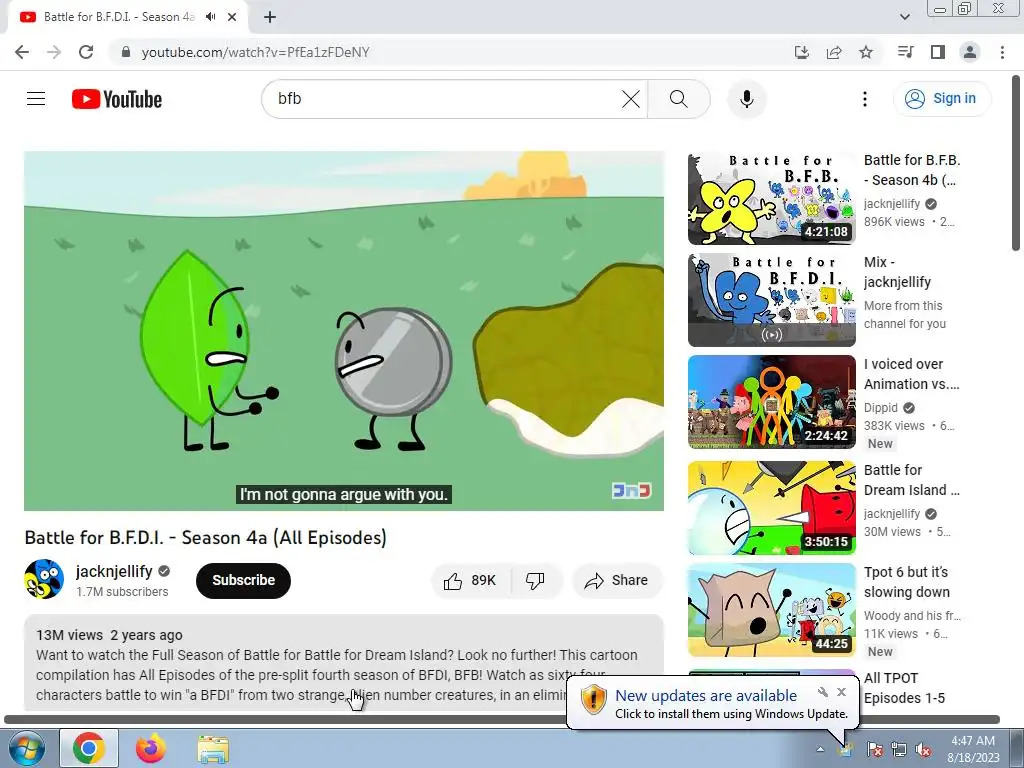Dislike the video with thumbs down

tap(536, 581)
